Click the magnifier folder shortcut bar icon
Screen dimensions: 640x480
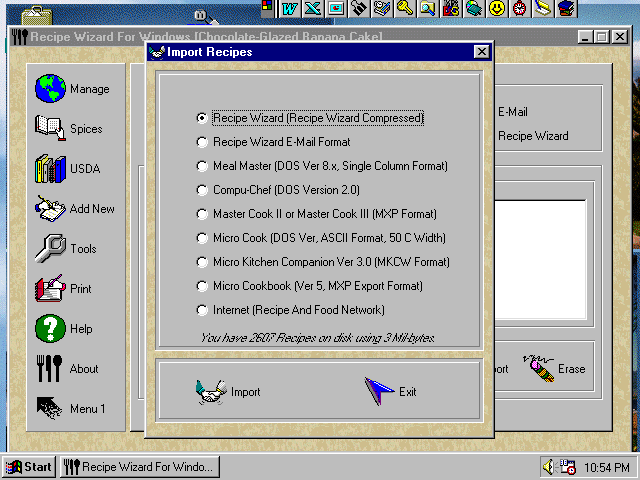click(427, 9)
